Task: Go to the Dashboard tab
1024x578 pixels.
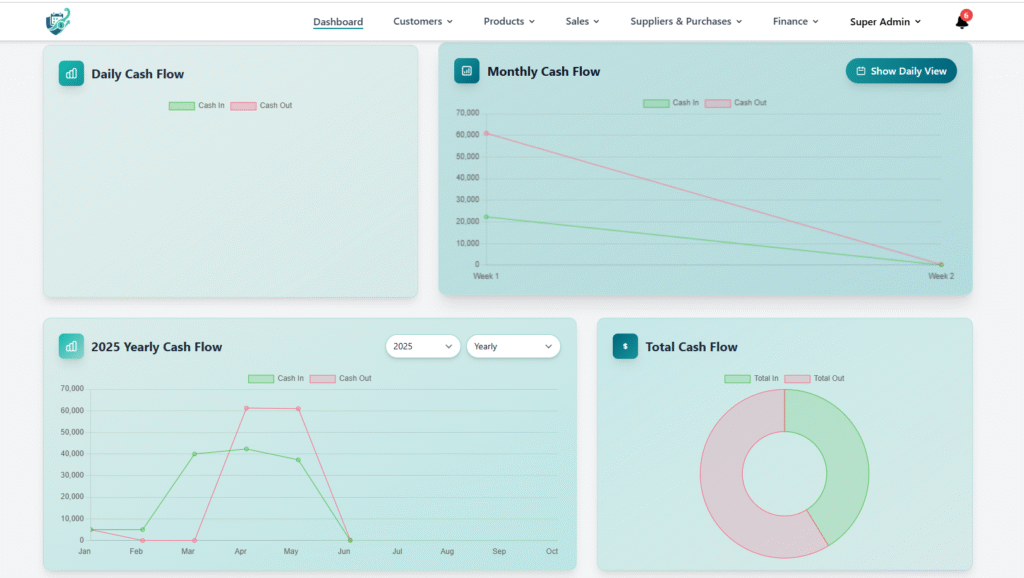Action: pyautogui.click(x=338, y=22)
